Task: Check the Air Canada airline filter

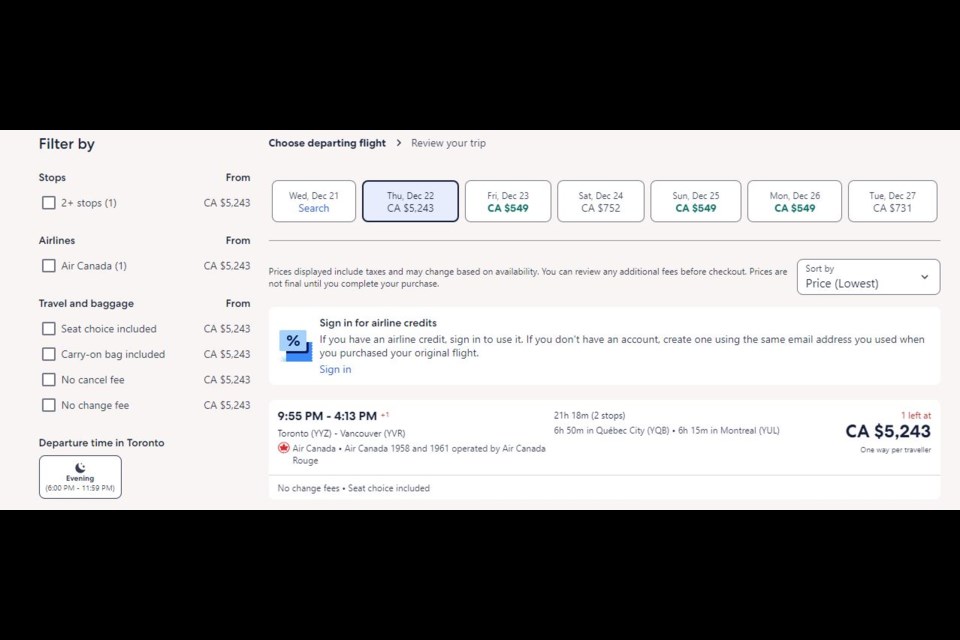Action: coord(48,266)
